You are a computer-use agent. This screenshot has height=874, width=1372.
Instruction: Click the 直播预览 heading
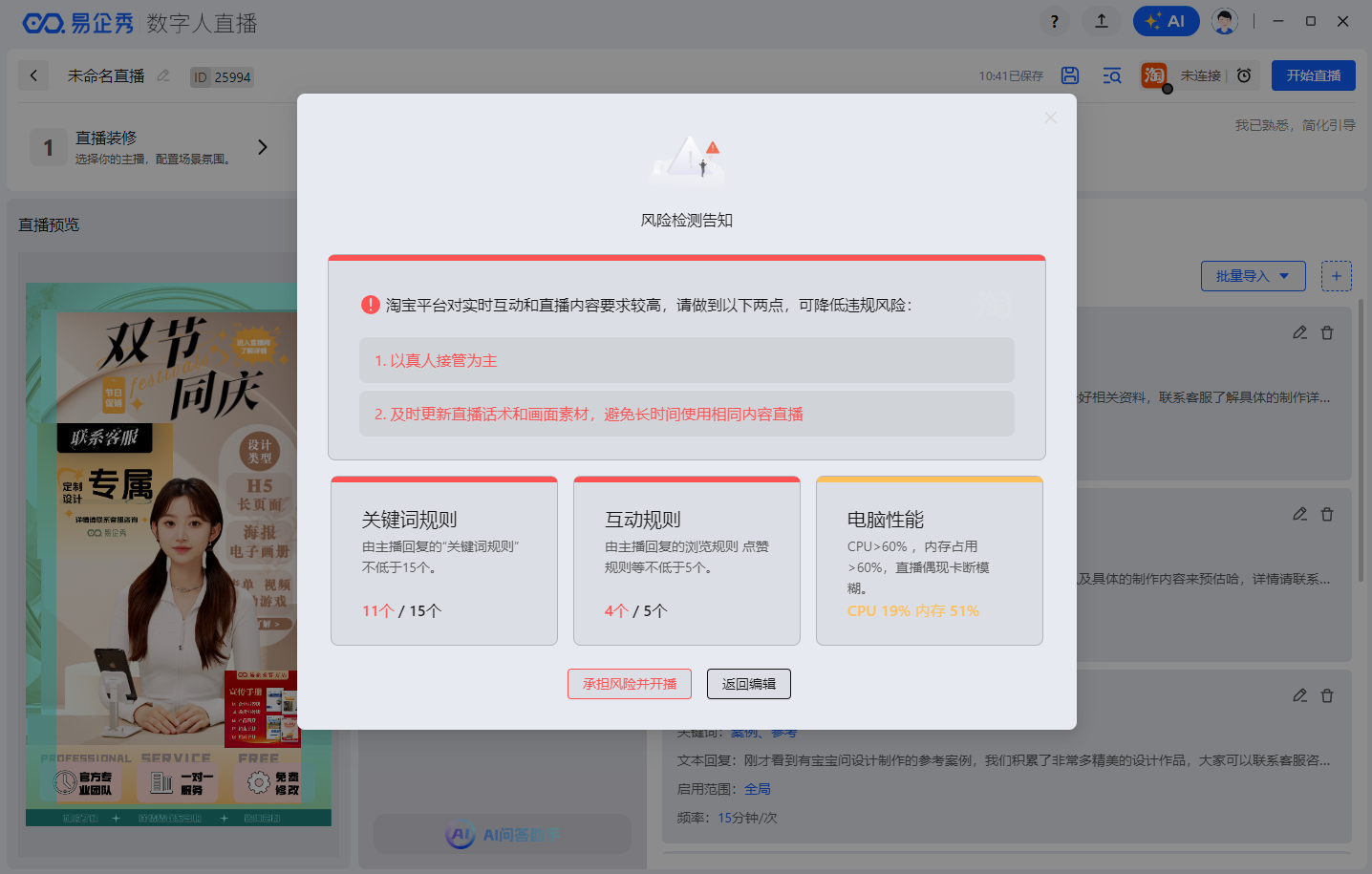pyautogui.click(x=49, y=224)
